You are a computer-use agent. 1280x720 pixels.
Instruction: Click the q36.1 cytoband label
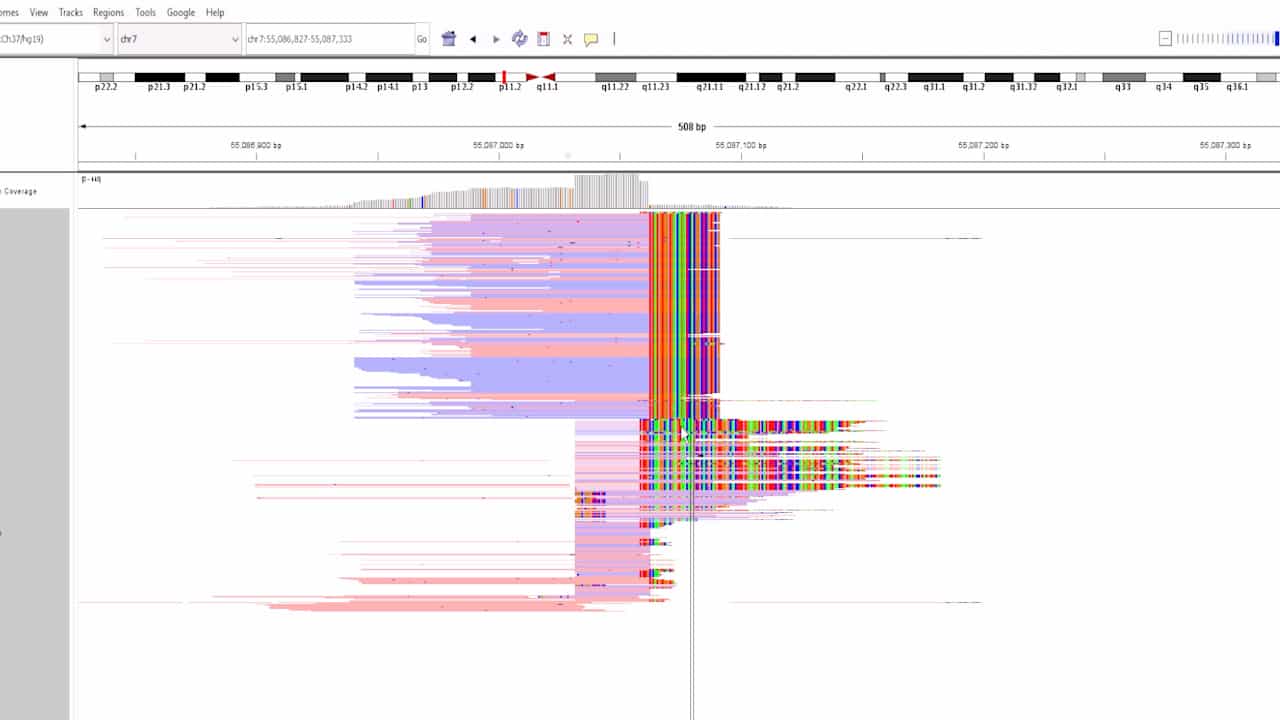(x=1237, y=87)
